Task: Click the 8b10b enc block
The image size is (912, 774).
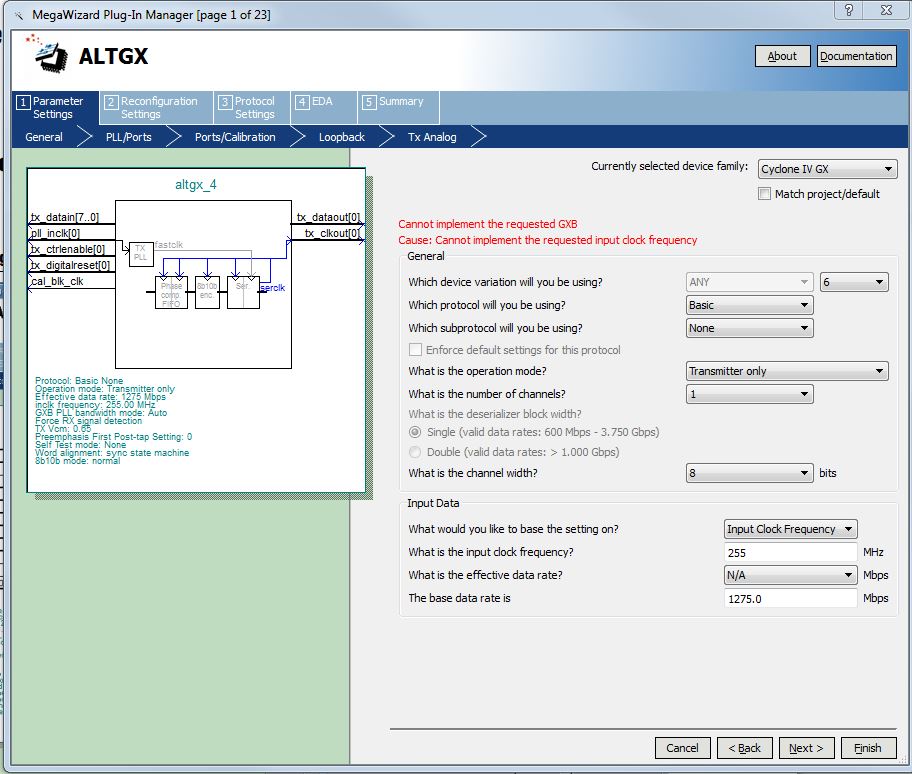Action: point(207,293)
